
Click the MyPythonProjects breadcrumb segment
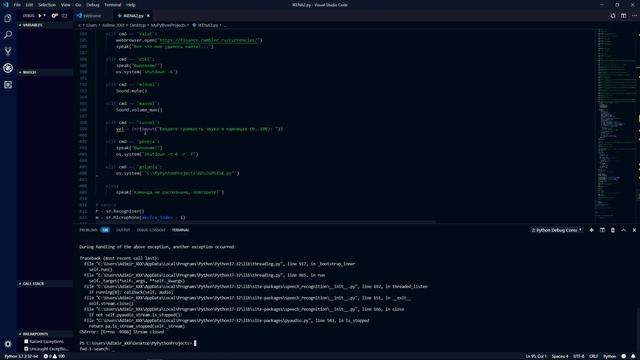tap(168, 25)
